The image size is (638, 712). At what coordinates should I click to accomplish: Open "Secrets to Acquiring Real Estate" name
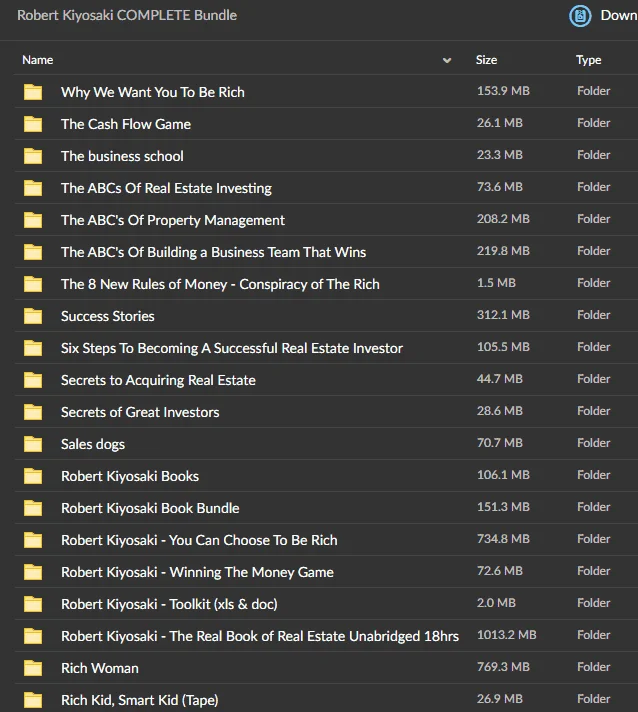(x=158, y=380)
